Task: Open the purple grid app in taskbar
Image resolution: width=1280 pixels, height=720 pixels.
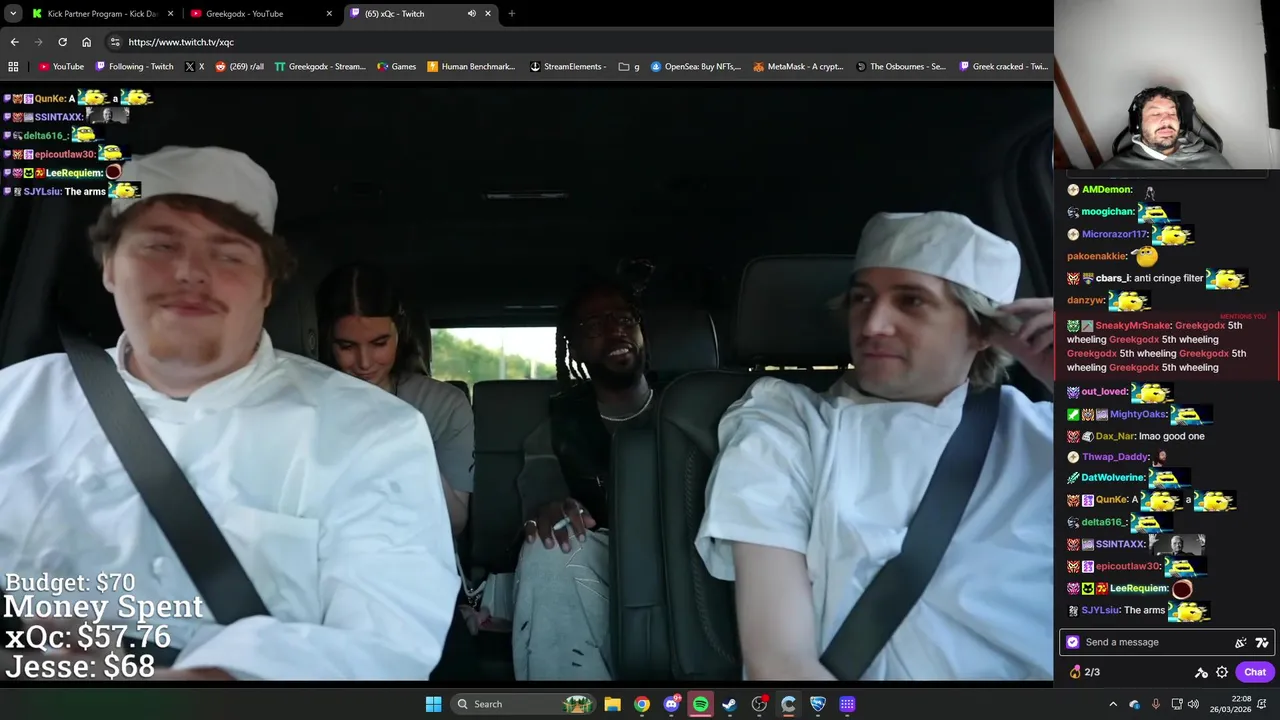Action: tap(847, 704)
